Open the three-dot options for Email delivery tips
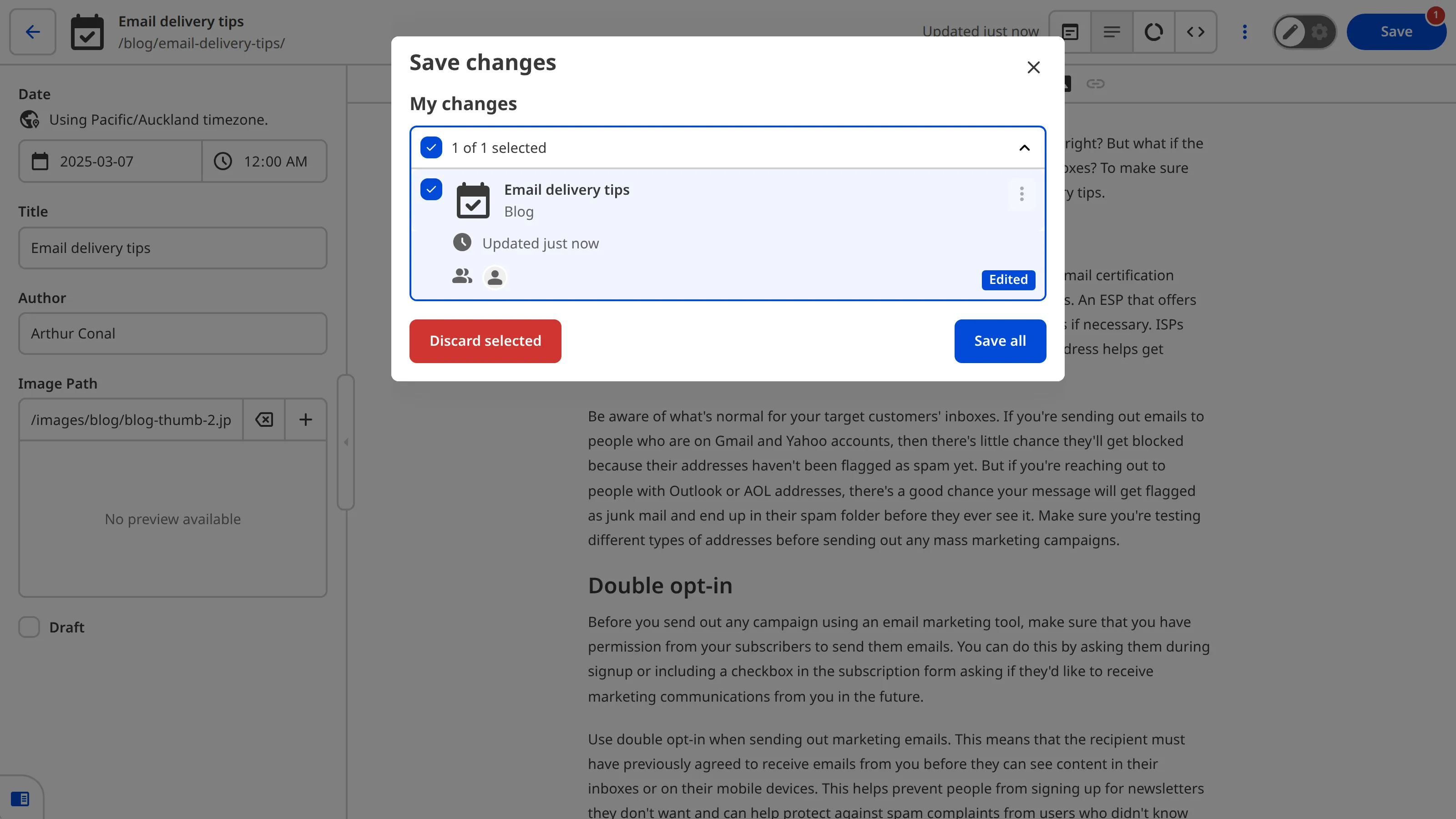Viewport: 1456px width, 819px height. (x=1021, y=194)
